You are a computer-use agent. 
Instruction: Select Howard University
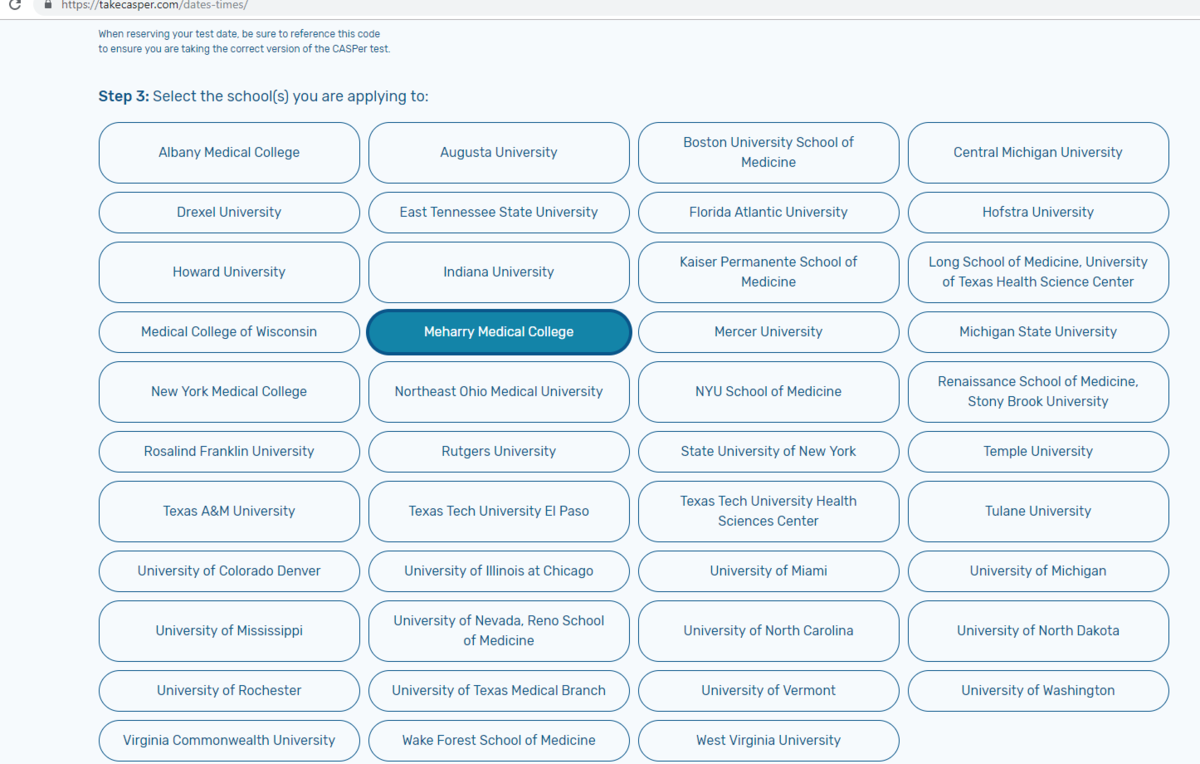pyautogui.click(x=229, y=272)
